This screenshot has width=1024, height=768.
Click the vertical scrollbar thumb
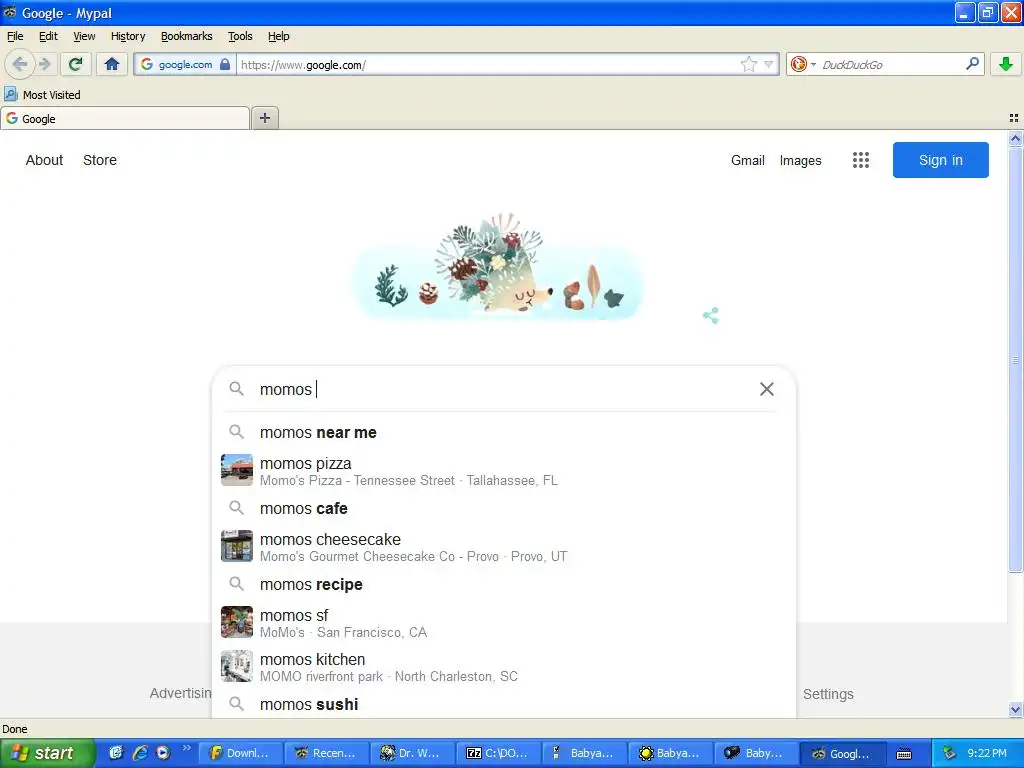(x=1015, y=359)
